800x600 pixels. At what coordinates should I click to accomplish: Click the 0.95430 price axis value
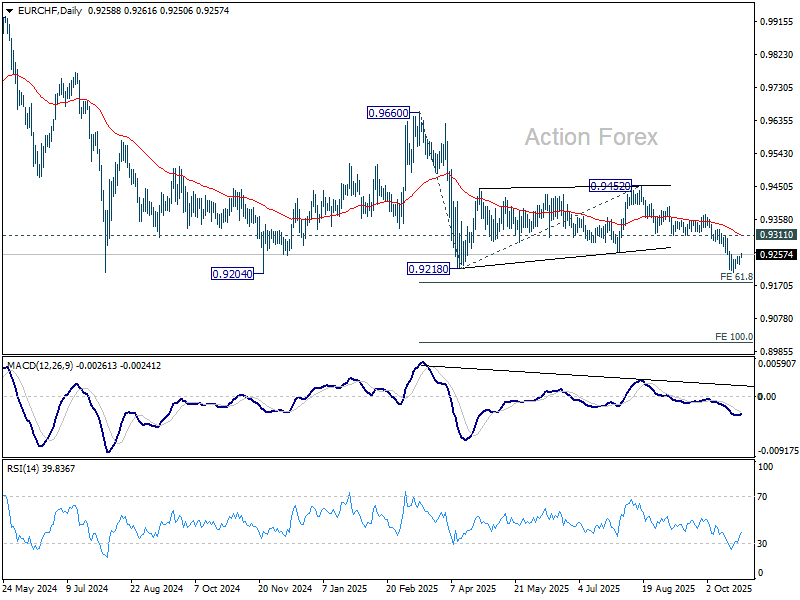[x=777, y=154]
